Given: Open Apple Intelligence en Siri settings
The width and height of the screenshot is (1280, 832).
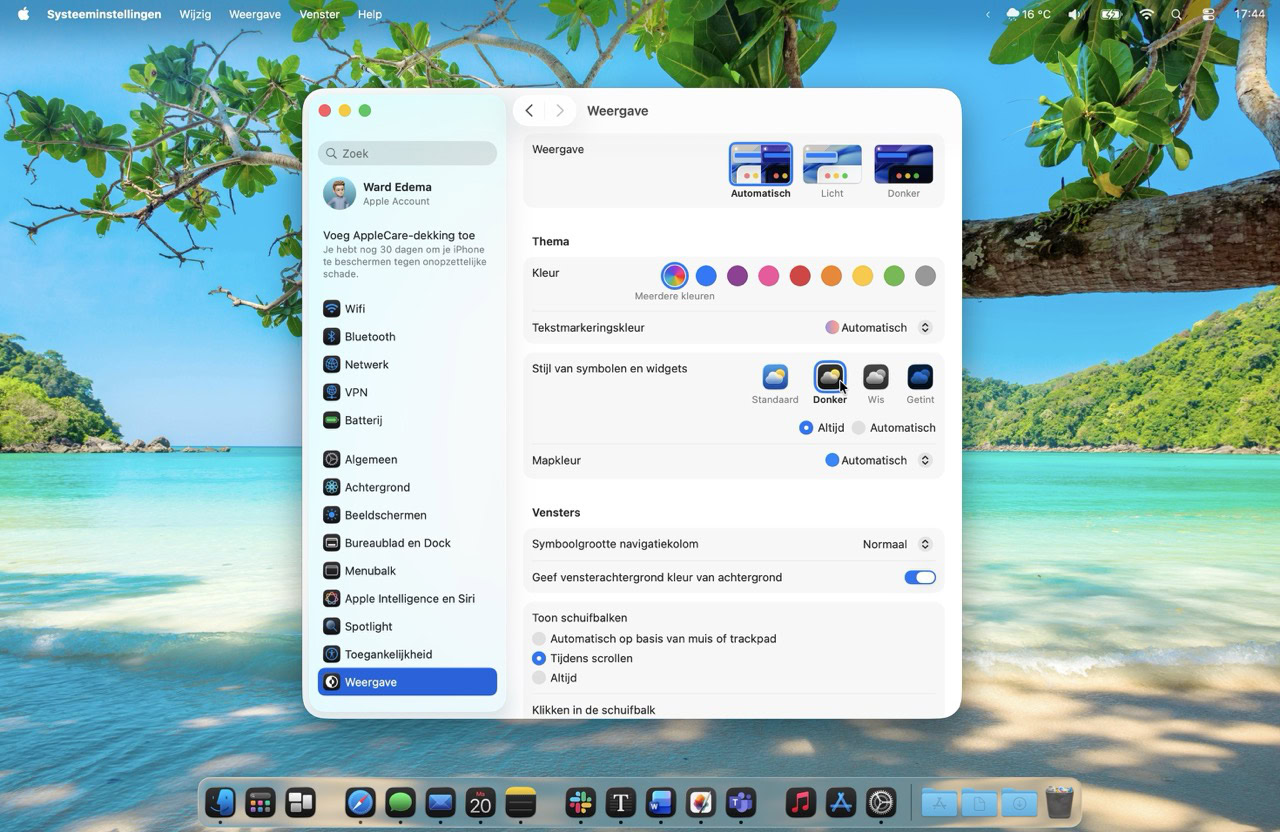Looking at the screenshot, I should click(409, 599).
